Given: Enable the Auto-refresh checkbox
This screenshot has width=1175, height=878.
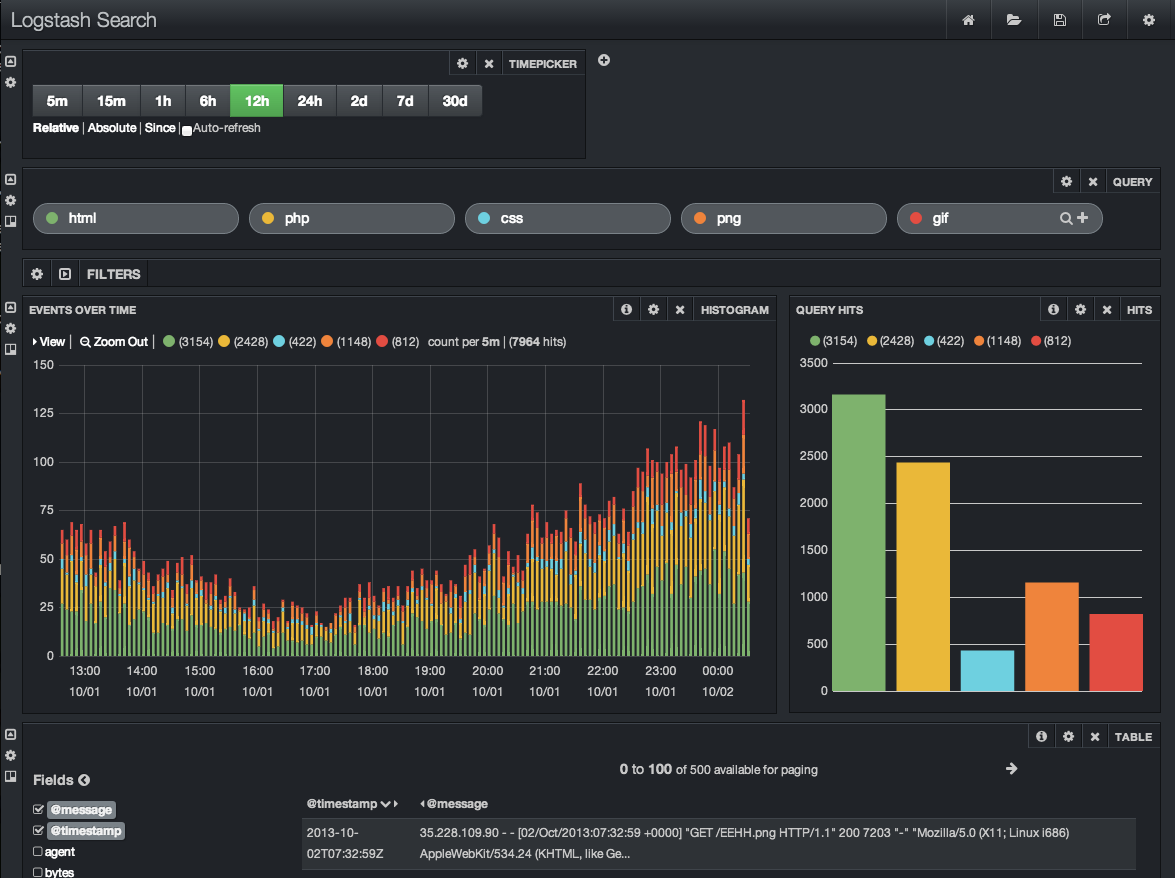Looking at the screenshot, I should point(187,130).
